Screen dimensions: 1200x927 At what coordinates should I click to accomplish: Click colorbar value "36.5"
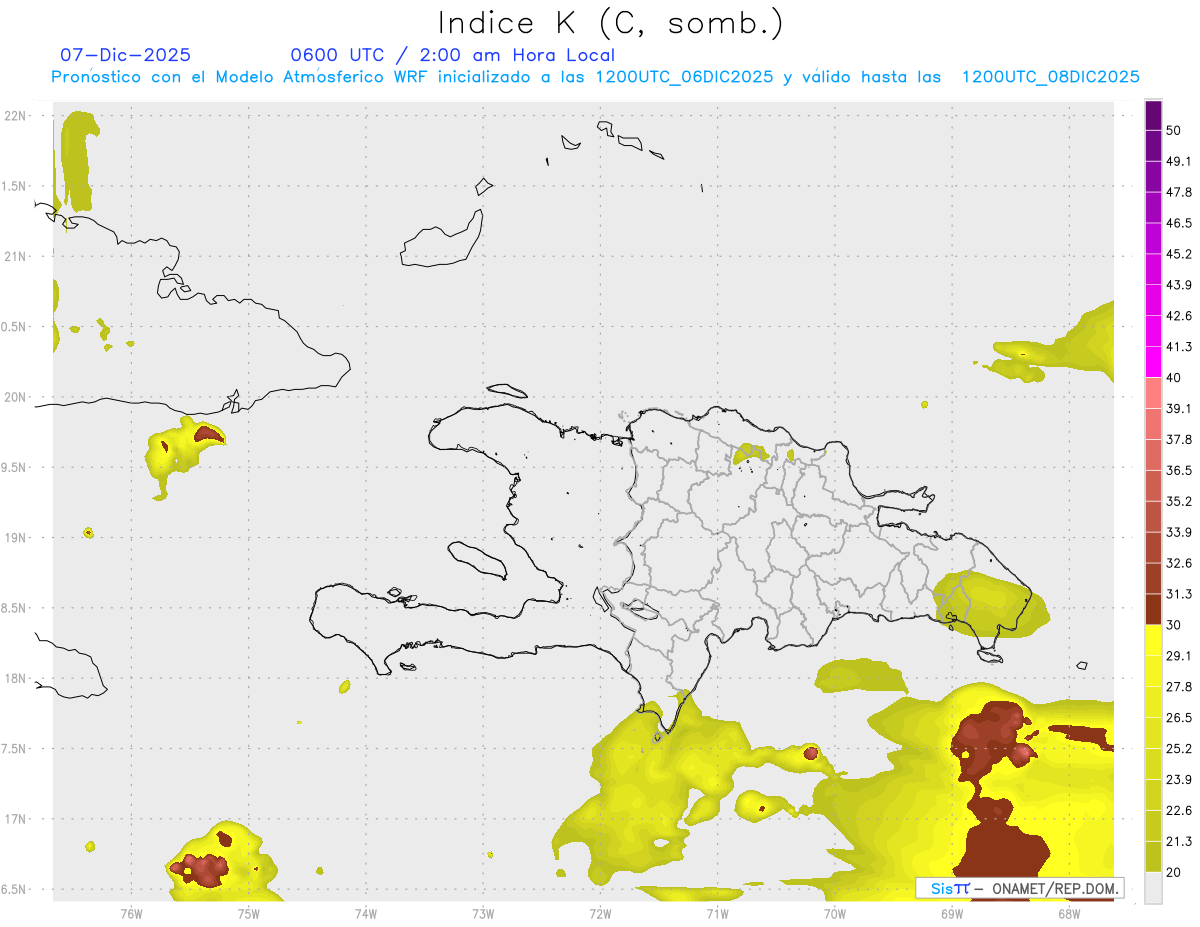(x=1180, y=471)
